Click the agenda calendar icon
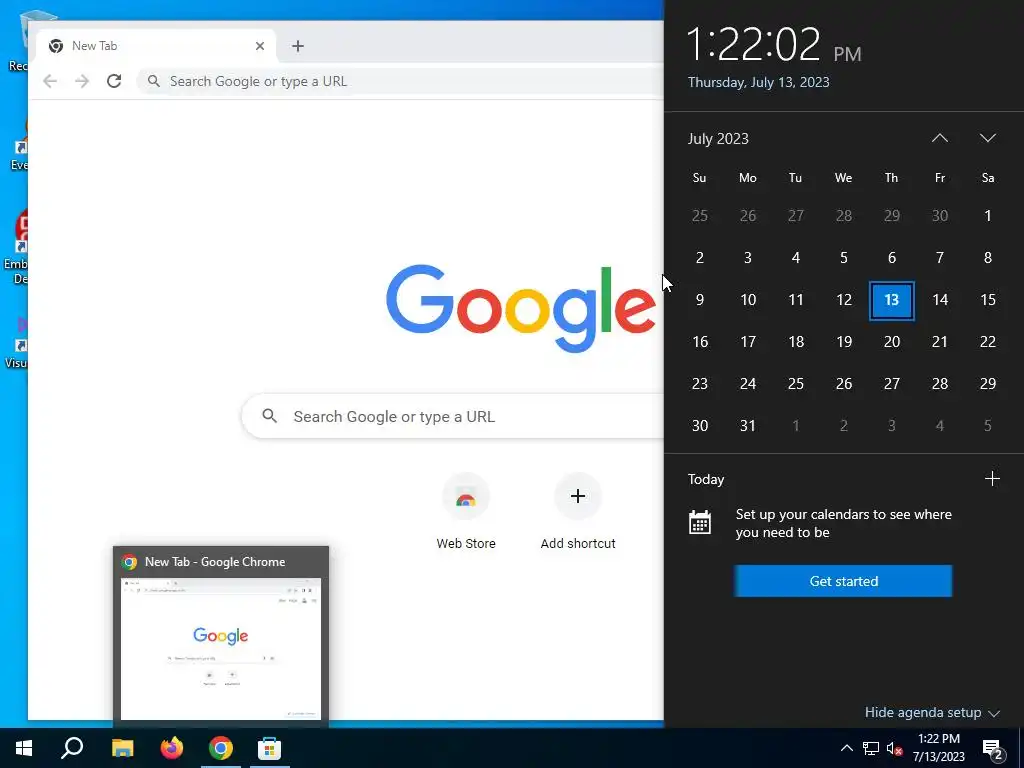This screenshot has height=768, width=1024. pos(699,522)
